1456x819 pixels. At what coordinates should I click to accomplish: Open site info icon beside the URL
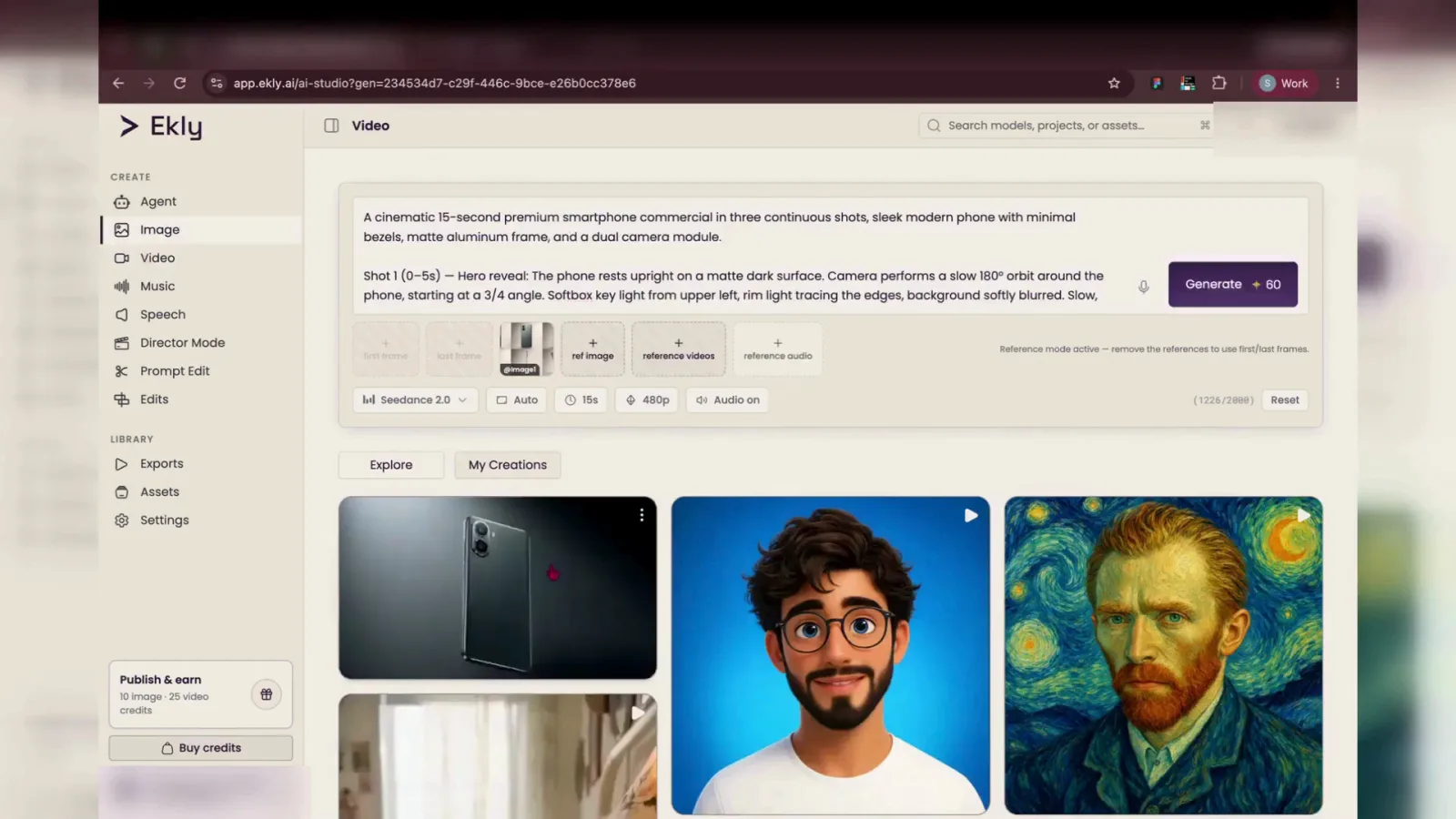pyautogui.click(x=217, y=83)
